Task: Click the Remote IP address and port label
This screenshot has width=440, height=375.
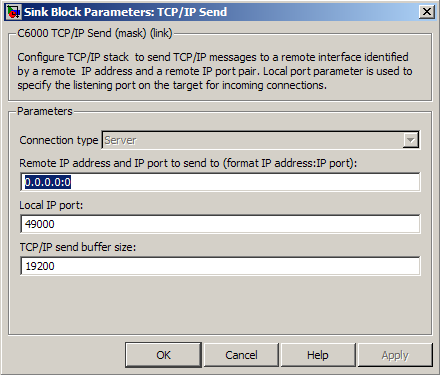Action: [x=188, y=163]
